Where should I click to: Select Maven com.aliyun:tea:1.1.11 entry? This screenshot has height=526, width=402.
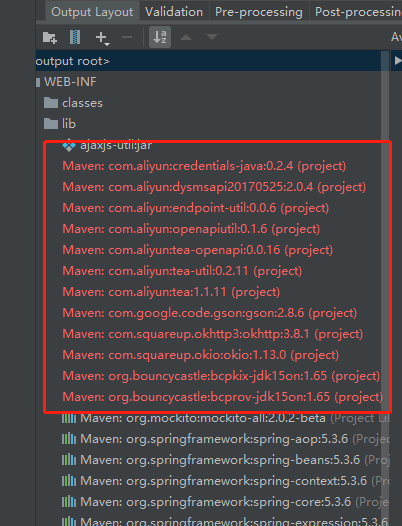[171, 292]
